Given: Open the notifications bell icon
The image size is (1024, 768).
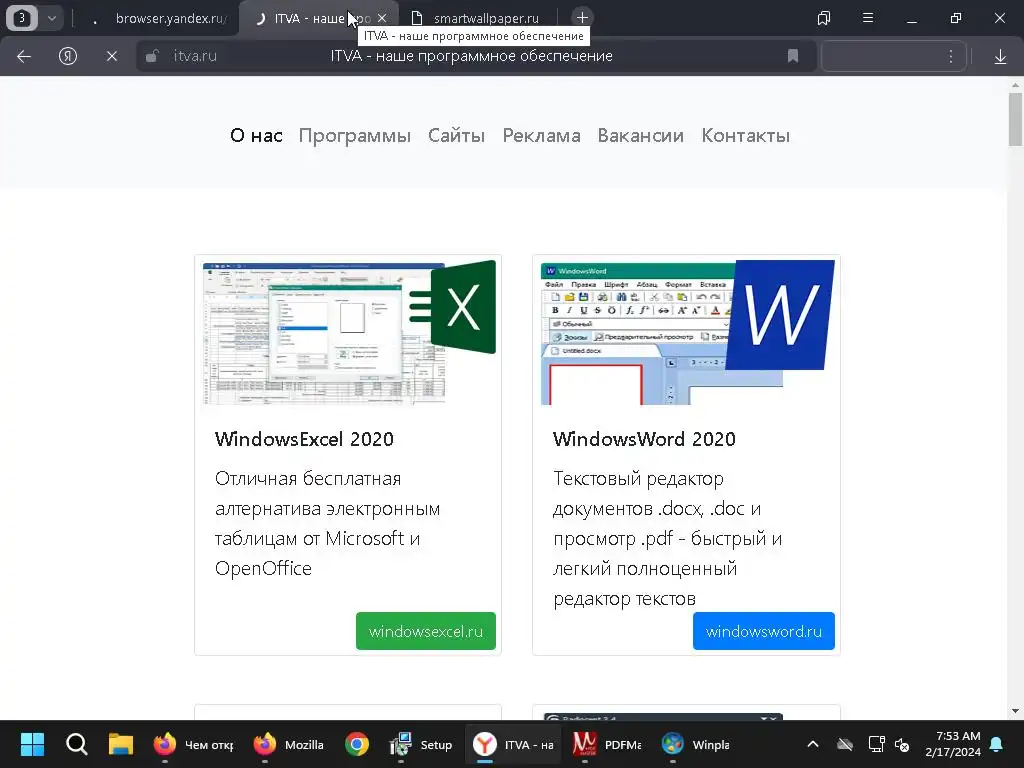Looking at the screenshot, I should (997, 744).
